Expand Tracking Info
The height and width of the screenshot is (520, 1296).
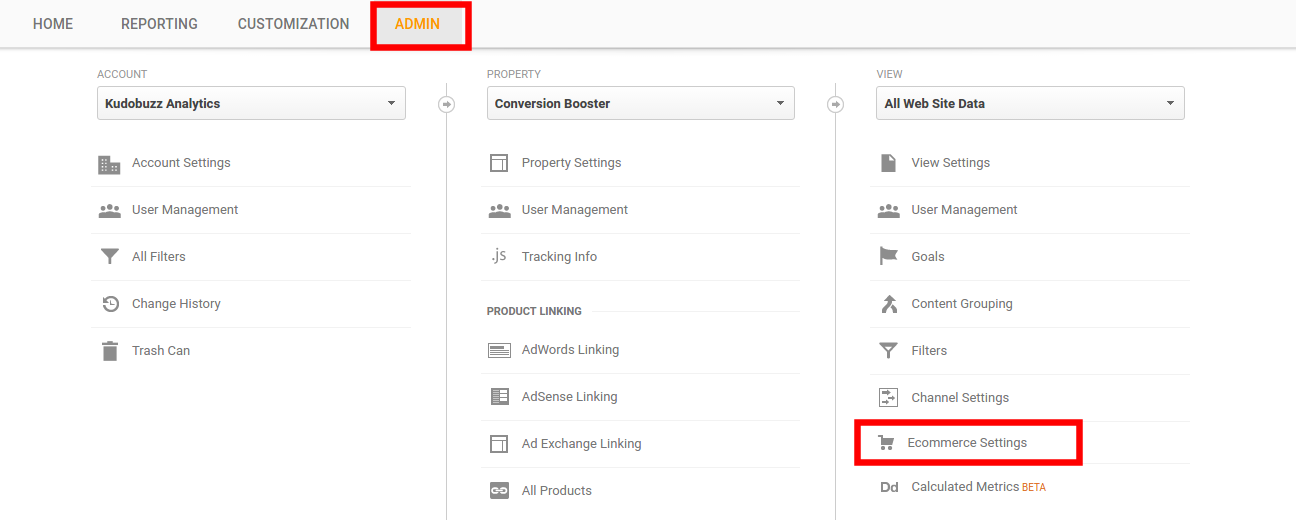[x=559, y=257]
